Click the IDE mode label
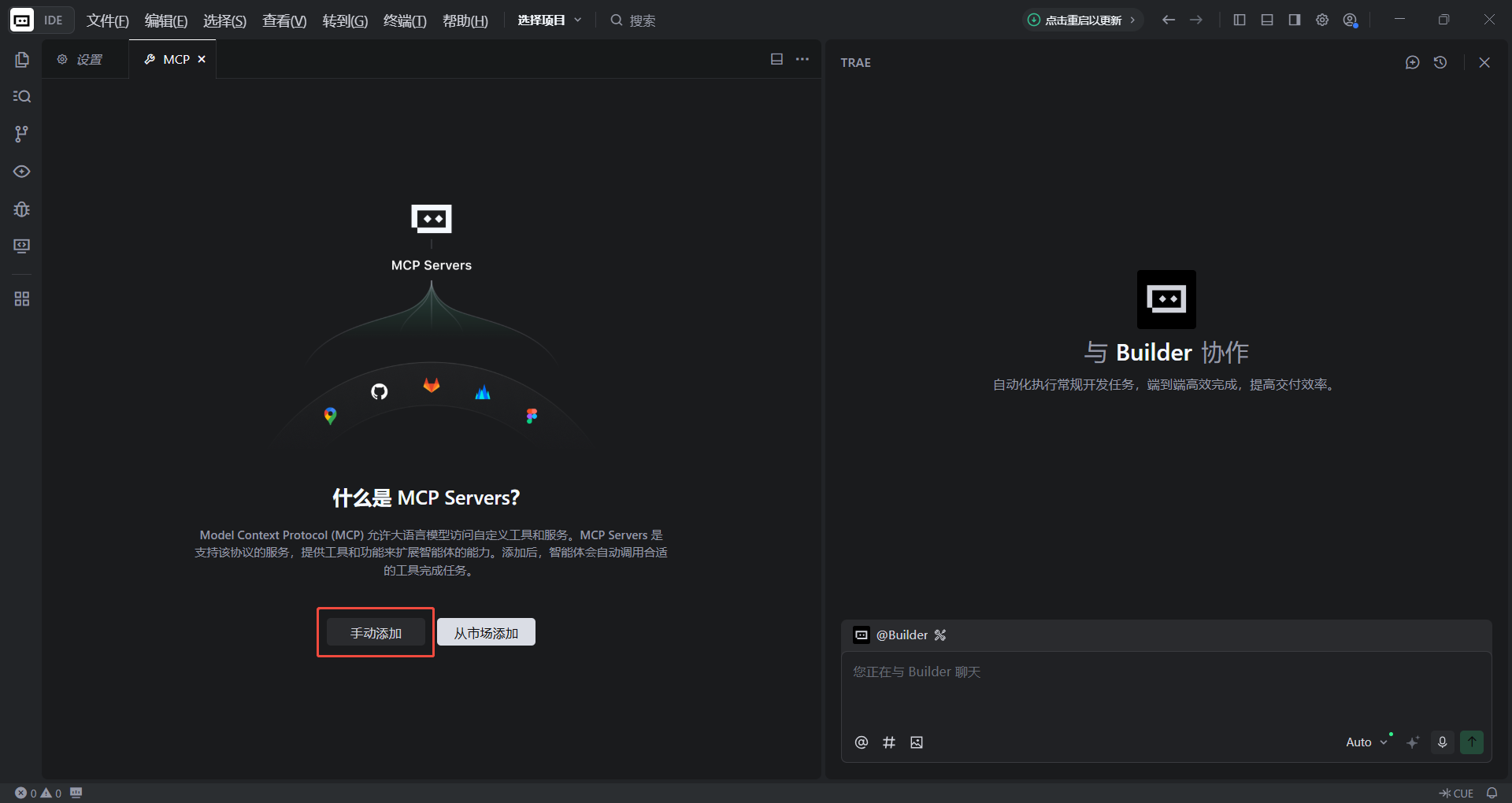Screen dimensions: 1512x803 (54, 20)
